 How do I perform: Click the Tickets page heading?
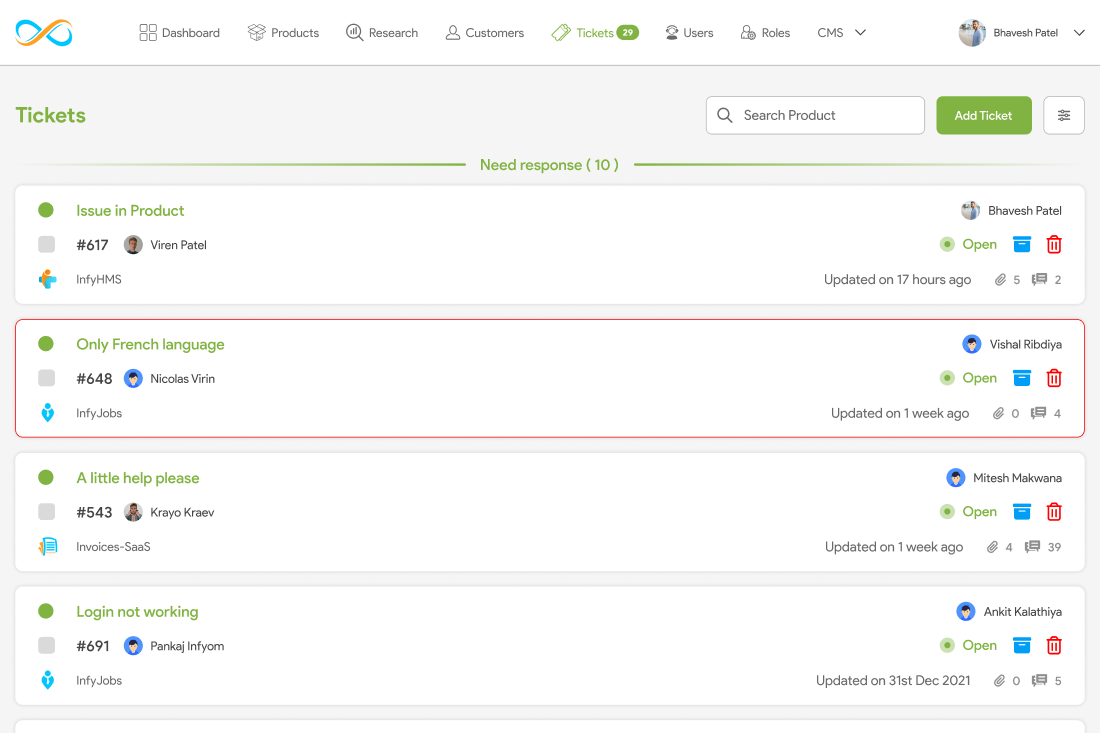[51, 115]
